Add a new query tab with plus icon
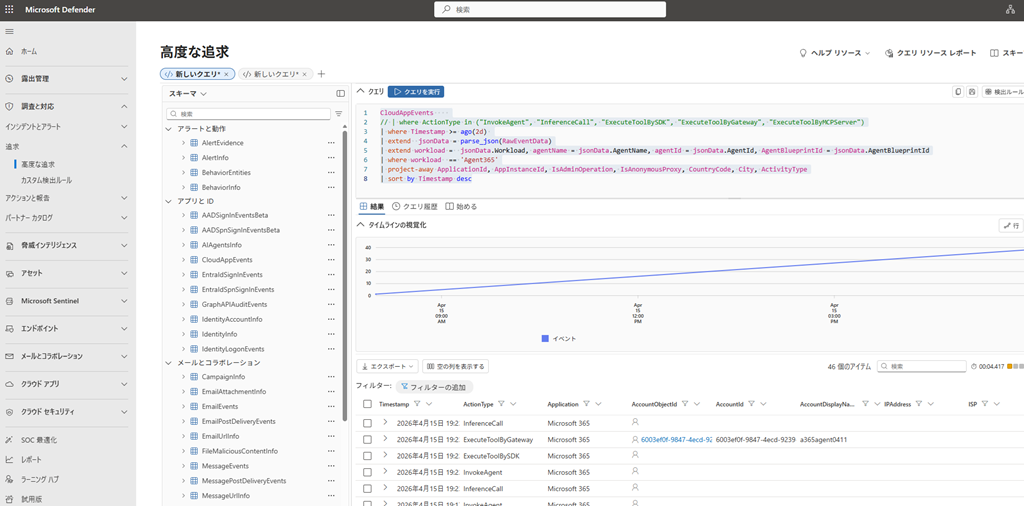 click(x=321, y=74)
